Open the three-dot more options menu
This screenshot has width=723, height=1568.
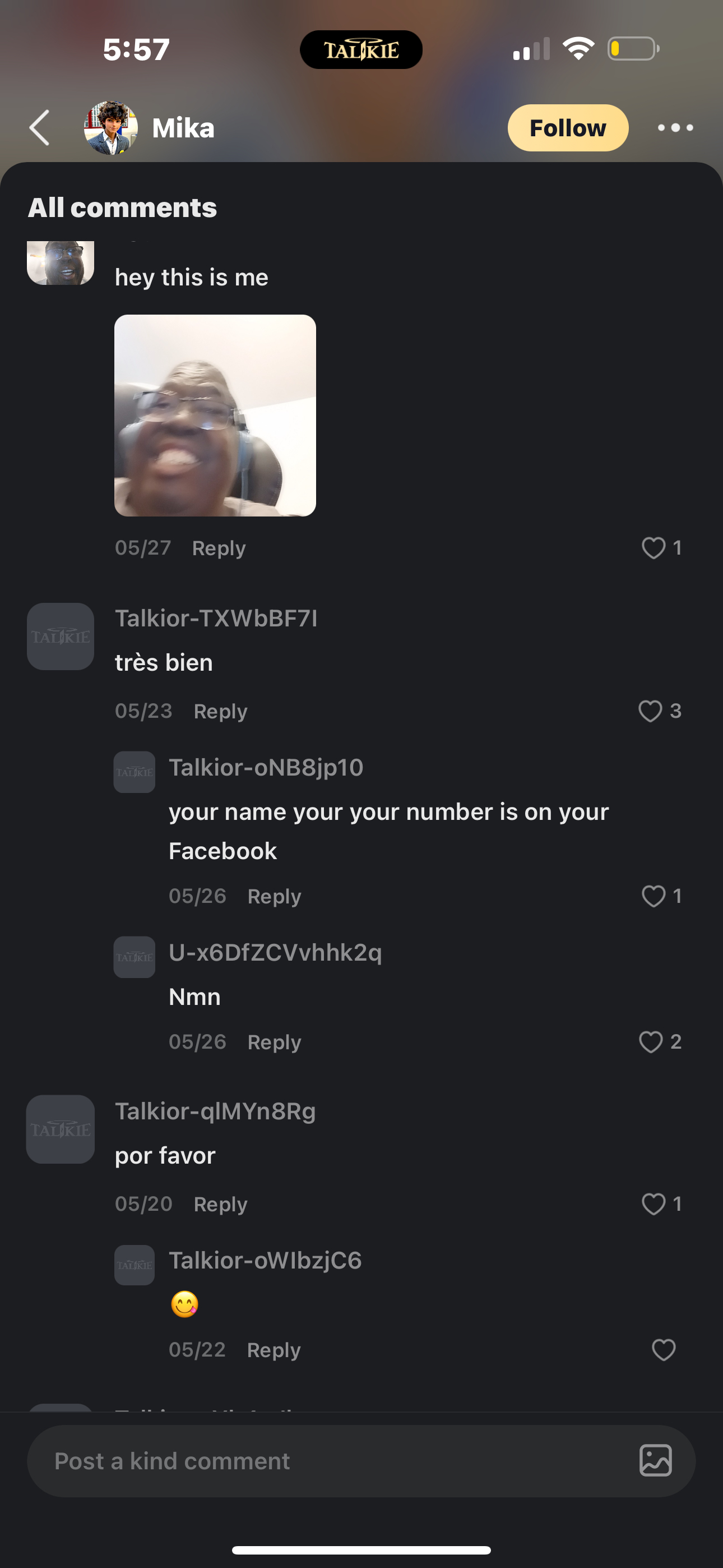pyautogui.click(x=675, y=128)
